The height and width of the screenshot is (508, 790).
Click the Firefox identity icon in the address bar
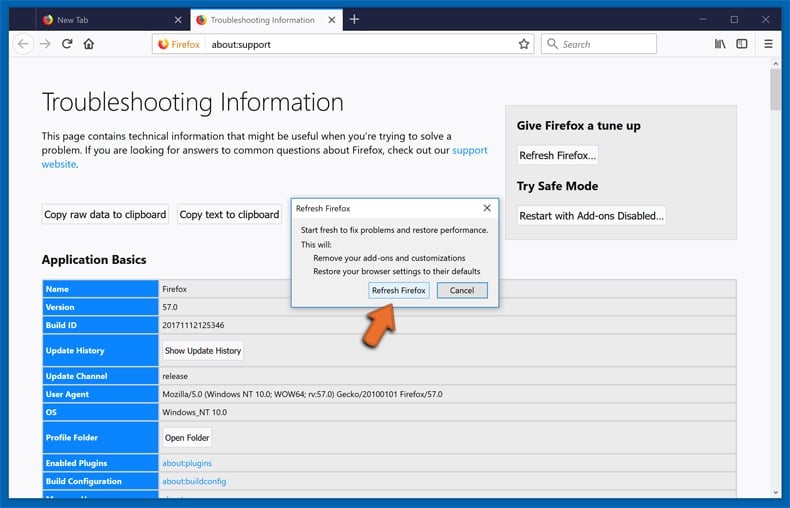(x=179, y=44)
